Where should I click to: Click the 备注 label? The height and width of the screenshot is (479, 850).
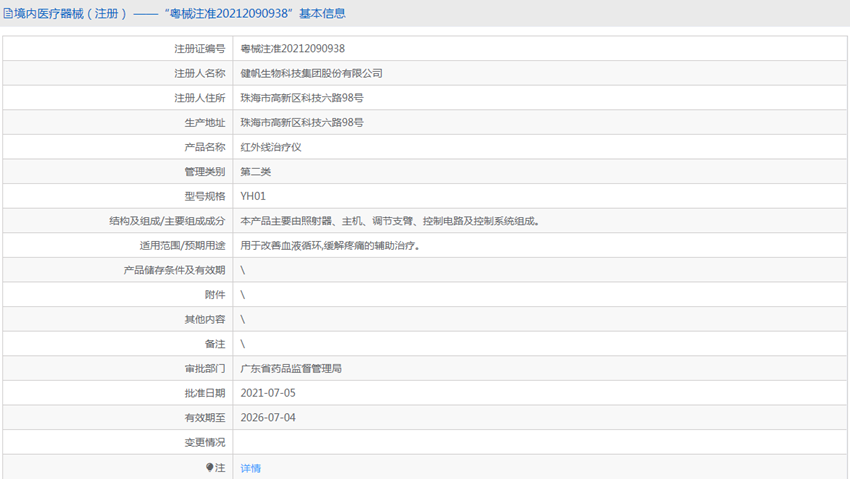coord(215,344)
